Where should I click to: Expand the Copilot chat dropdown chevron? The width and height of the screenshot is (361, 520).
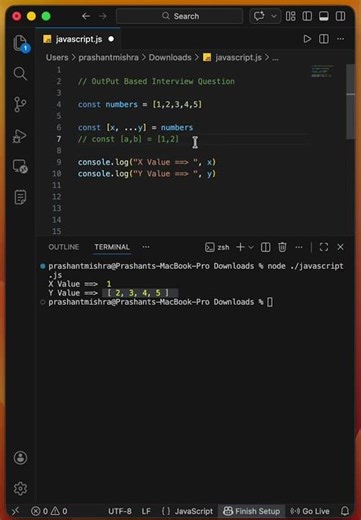pyautogui.click(x=274, y=16)
